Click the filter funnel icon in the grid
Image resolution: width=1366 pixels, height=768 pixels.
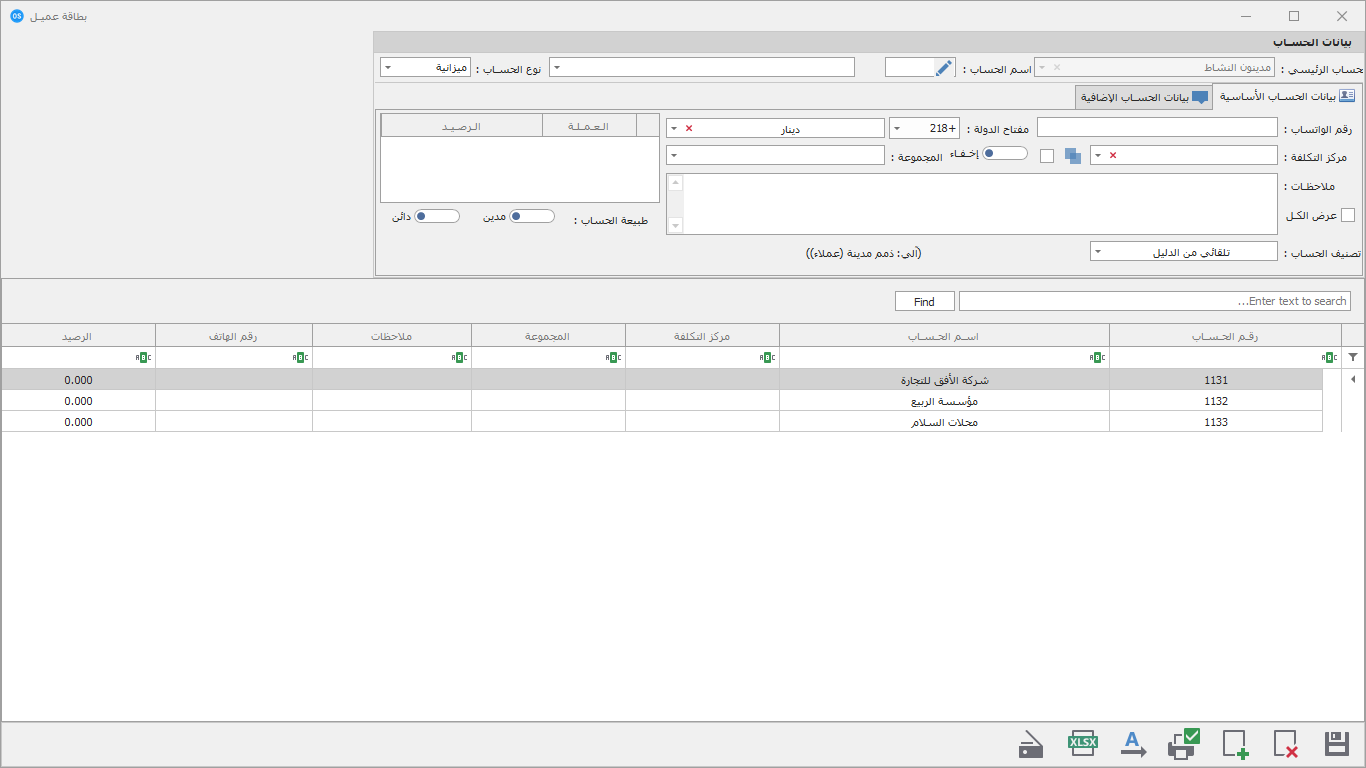coord(1353,357)
